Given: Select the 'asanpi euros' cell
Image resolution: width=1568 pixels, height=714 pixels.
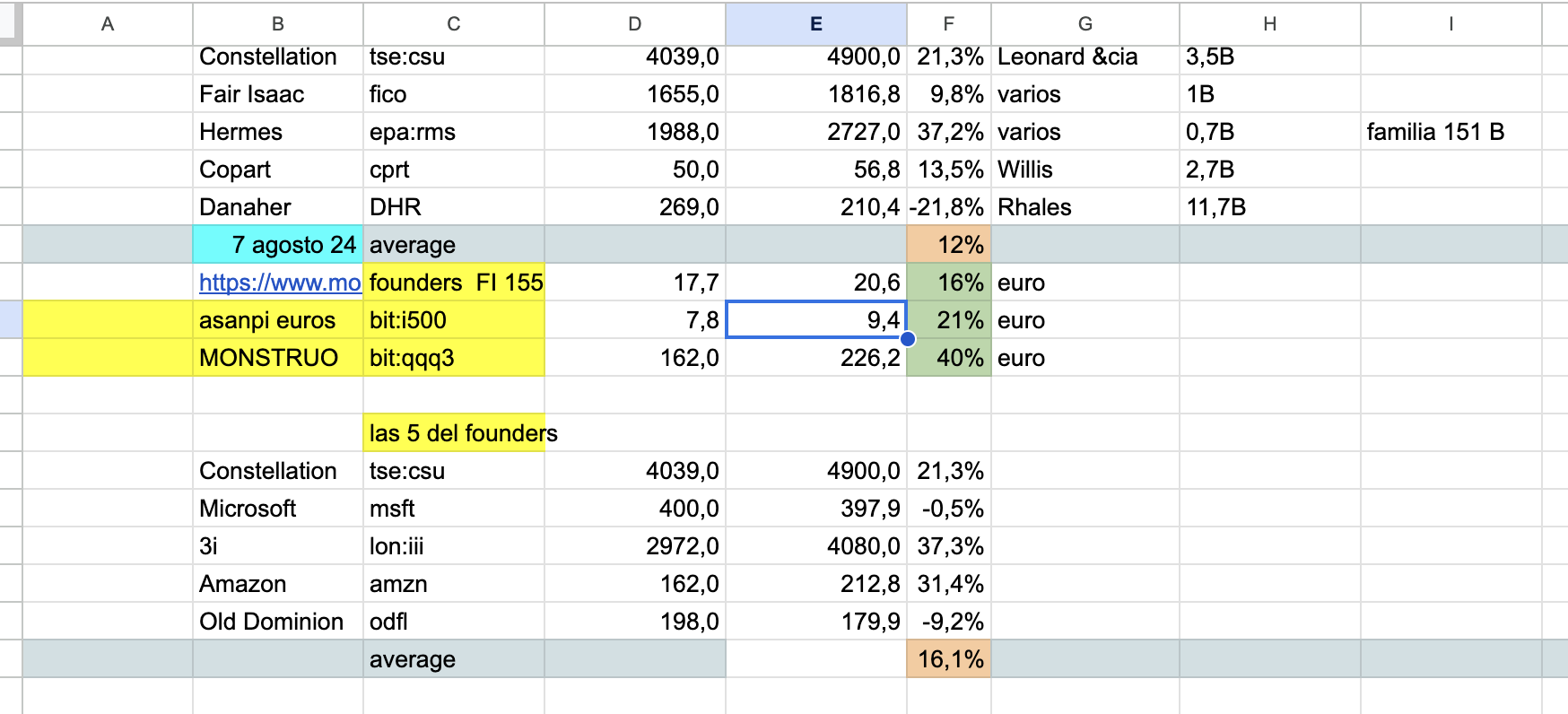Looking at the screenshot, I should (278, 320).
